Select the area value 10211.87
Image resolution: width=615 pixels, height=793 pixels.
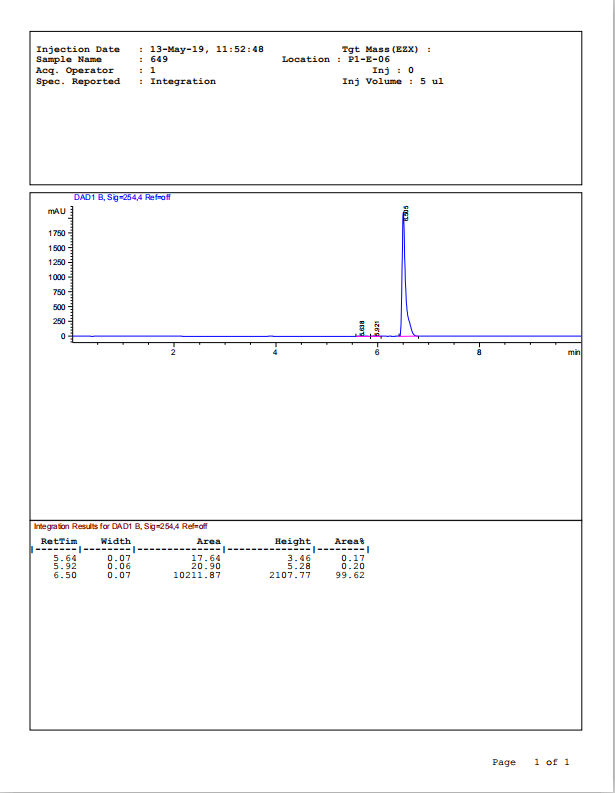pyautogui.click(x=197, y=575)
